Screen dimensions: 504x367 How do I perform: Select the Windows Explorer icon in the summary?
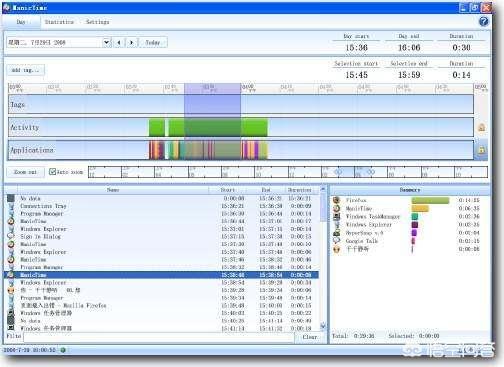pyautogui.click(x=337, y=225)
